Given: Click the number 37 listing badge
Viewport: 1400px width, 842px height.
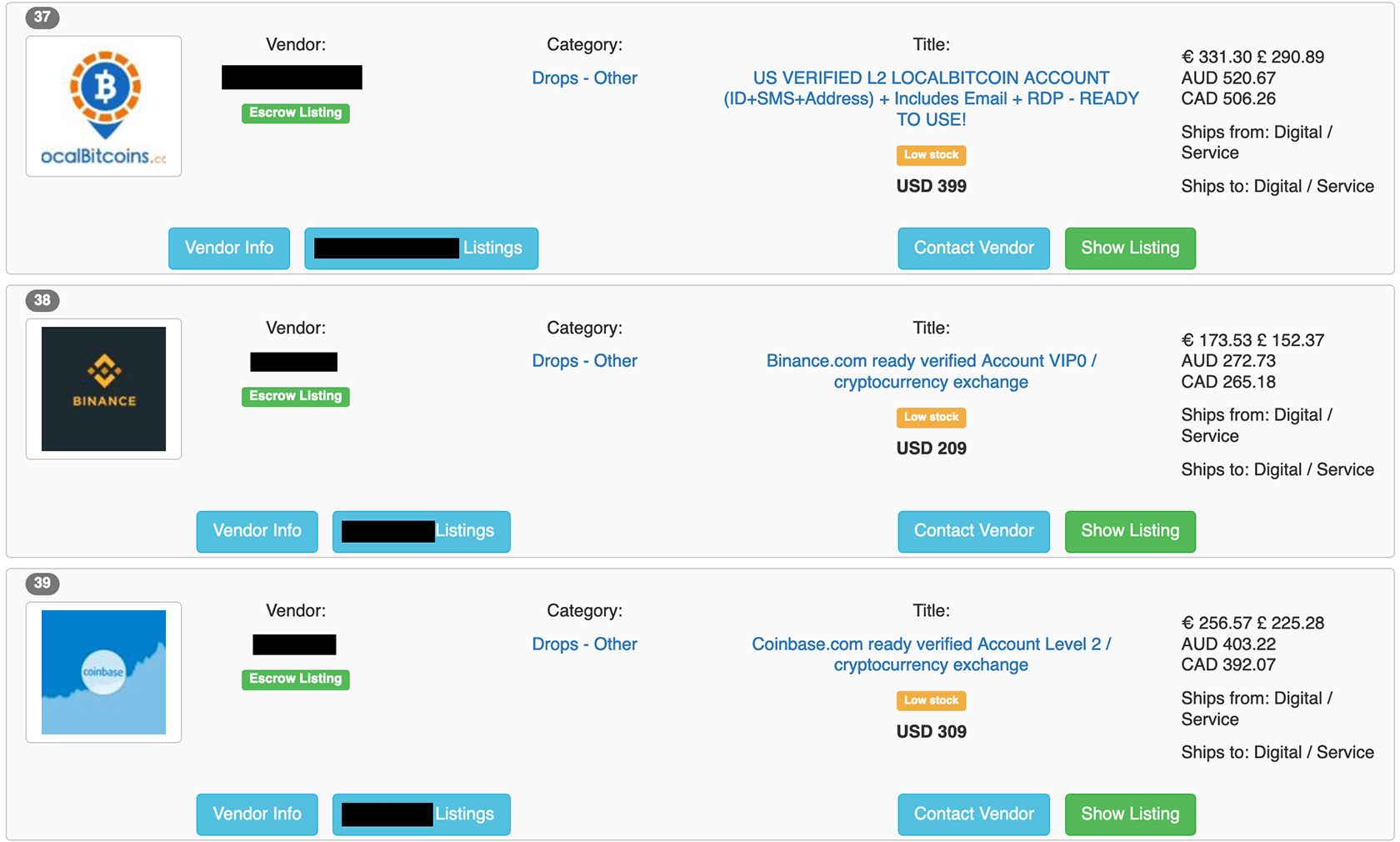Looking at the screenshot, I should [x=42, y=17].
